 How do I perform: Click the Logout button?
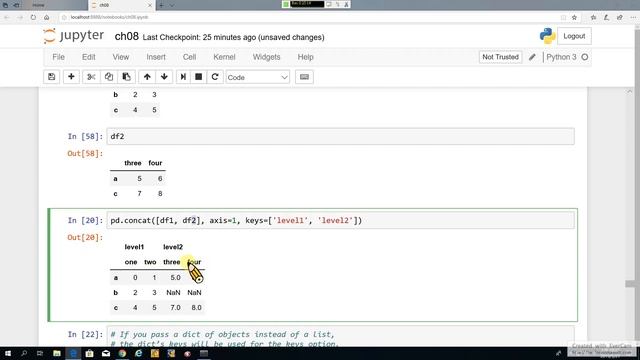pos(574,36)
